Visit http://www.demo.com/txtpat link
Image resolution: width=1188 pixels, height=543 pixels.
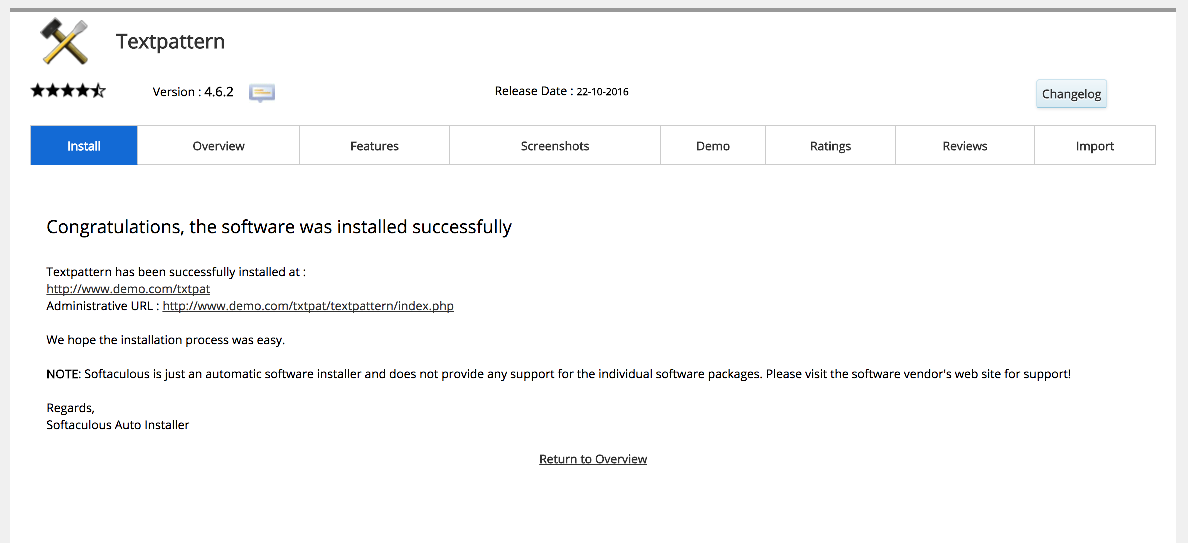click(x=128, y=289)
